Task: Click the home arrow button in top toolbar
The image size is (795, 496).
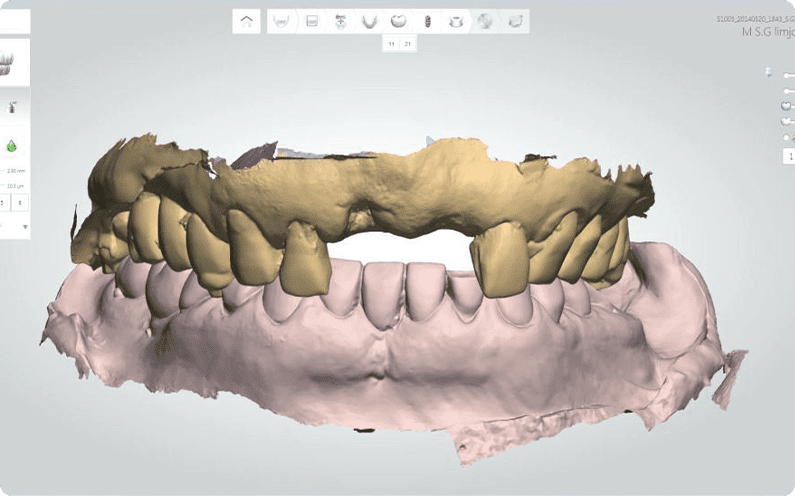Action: coord(247,20)
